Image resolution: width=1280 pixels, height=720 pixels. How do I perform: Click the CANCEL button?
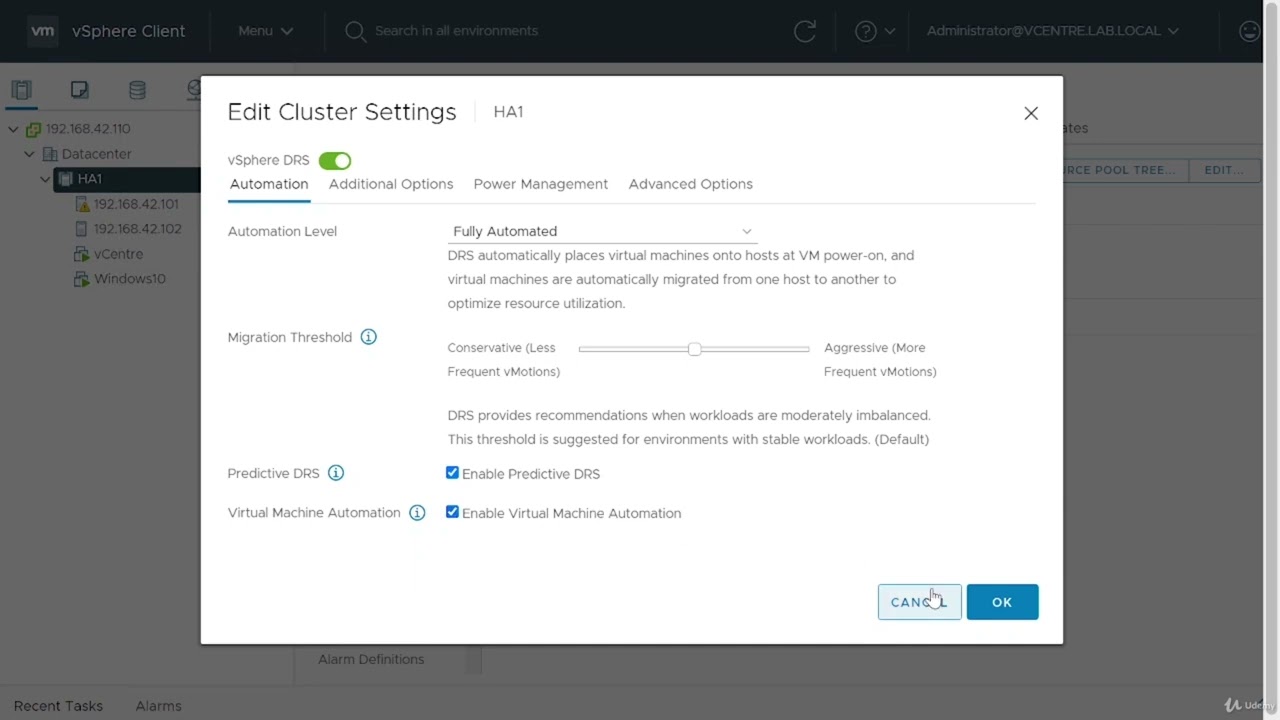[919, 602]
